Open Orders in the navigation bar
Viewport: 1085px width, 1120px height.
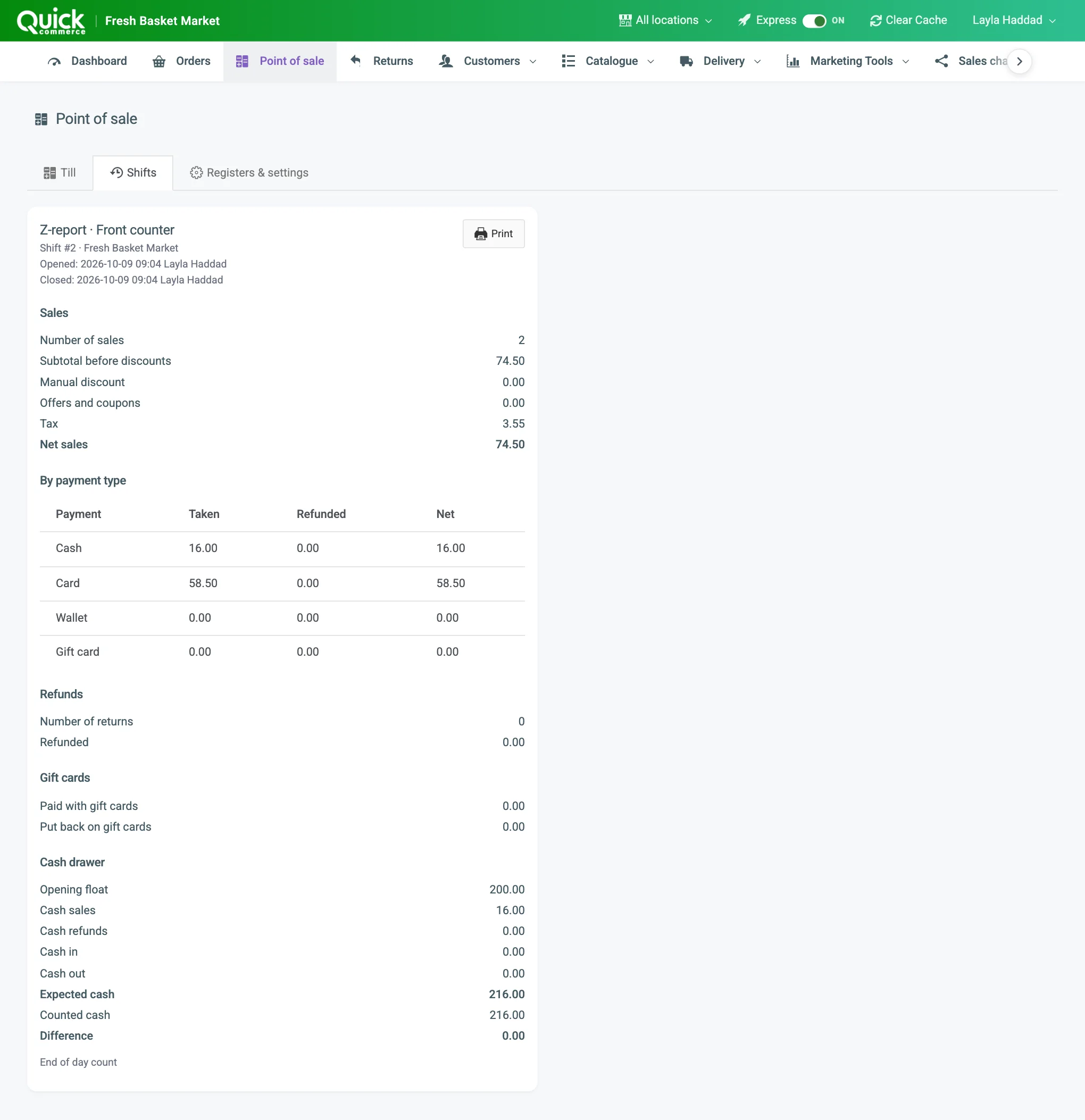(182, 61)
